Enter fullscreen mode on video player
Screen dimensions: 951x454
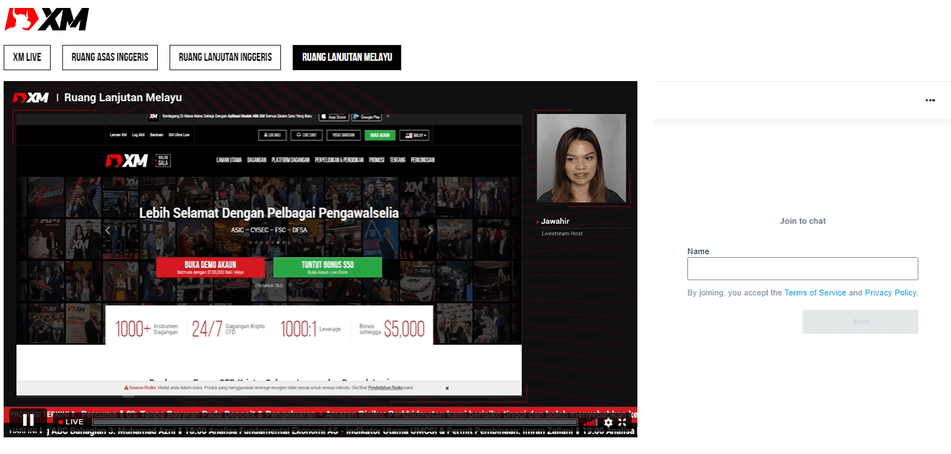pyautogui.click(x=623, y=422)
